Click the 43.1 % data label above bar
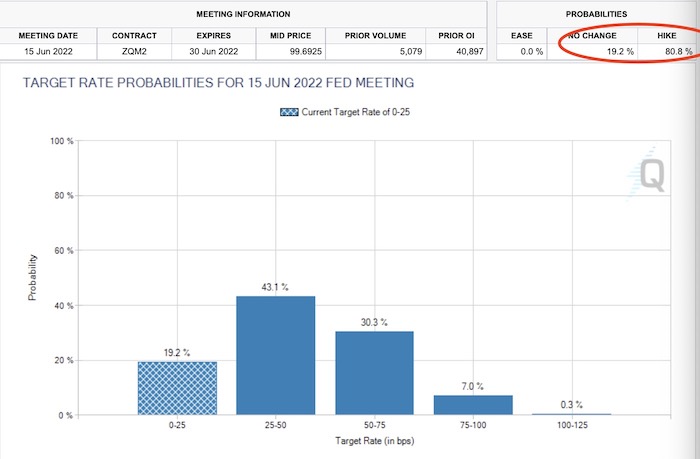Image resolution: width=700 pixels, height=459 pixels. click(275, 287)
